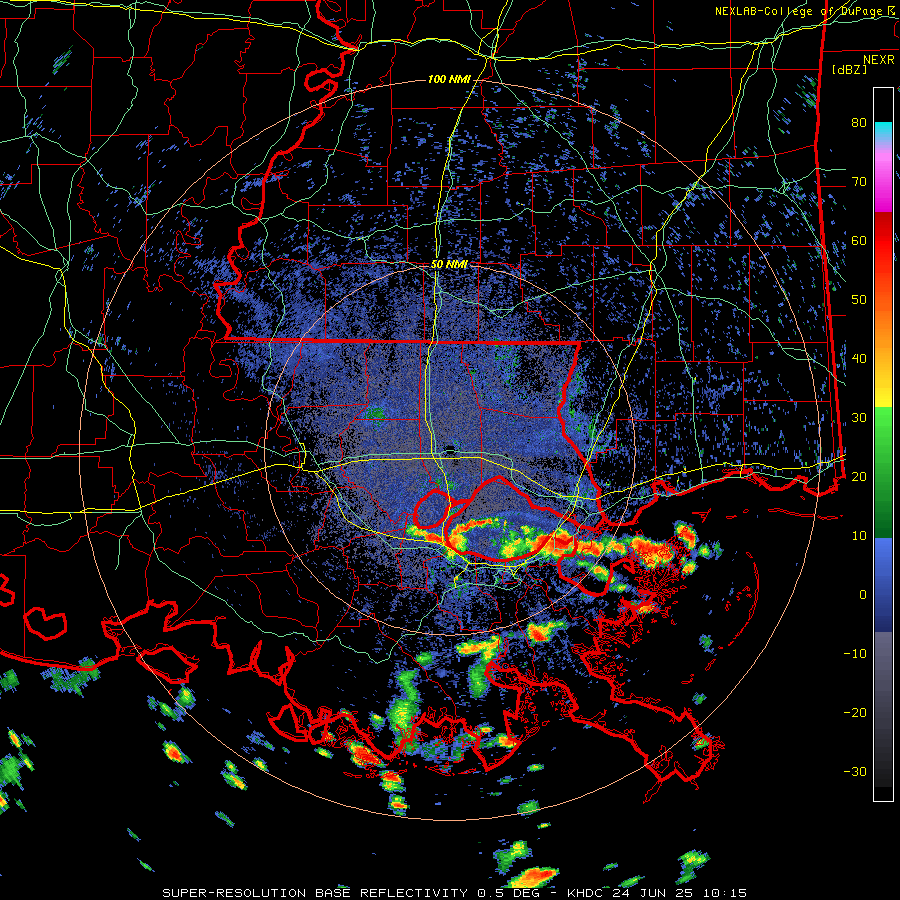
Task: Click the 10 value on dBZ scale
Action: coord(859,536)
